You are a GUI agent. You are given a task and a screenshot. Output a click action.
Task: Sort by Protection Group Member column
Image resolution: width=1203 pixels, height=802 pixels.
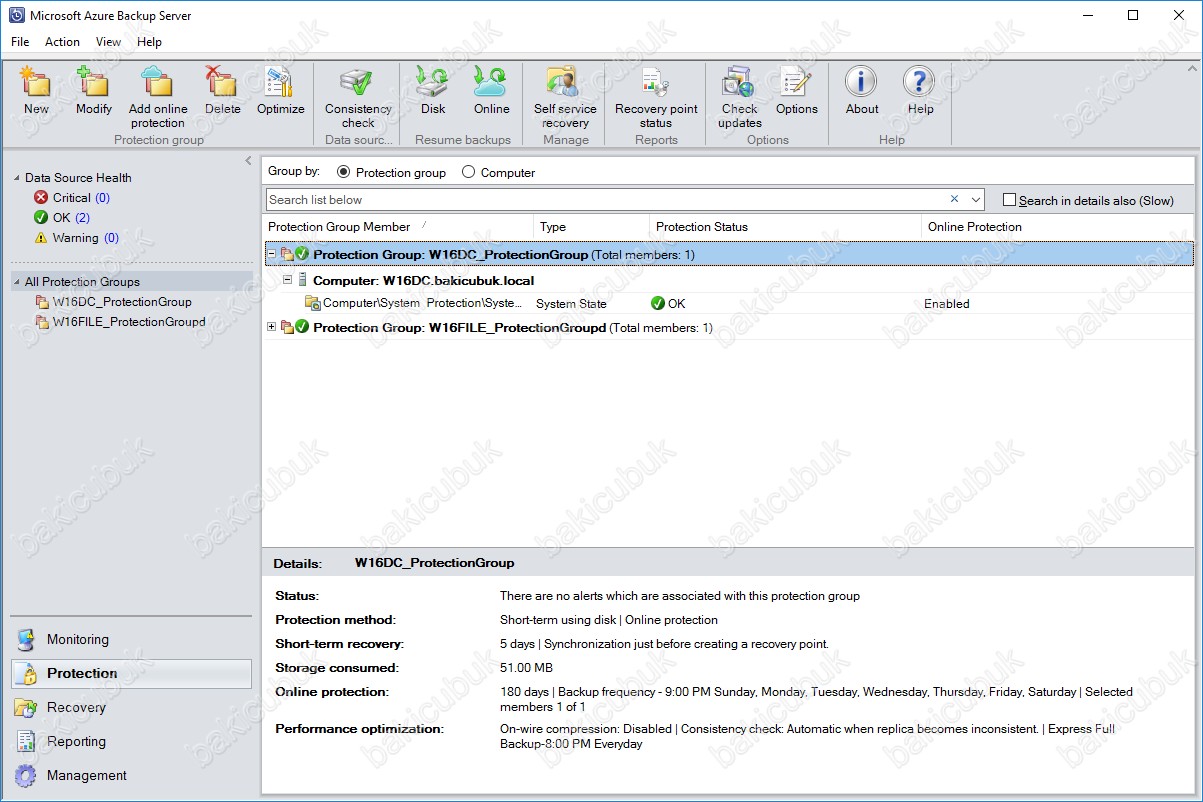pos(397,227)
